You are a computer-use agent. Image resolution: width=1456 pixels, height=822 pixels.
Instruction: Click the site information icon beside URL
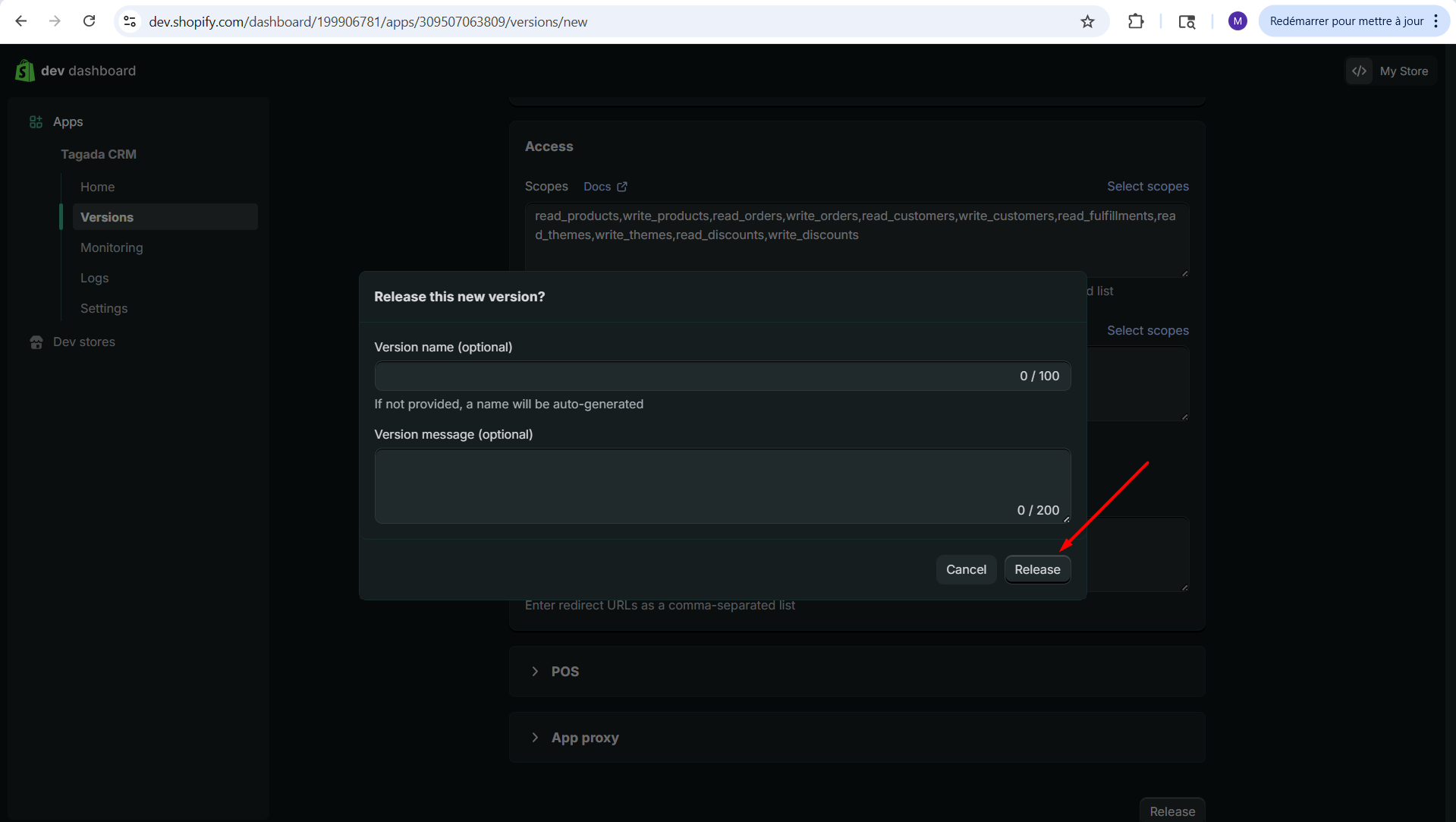130,21
